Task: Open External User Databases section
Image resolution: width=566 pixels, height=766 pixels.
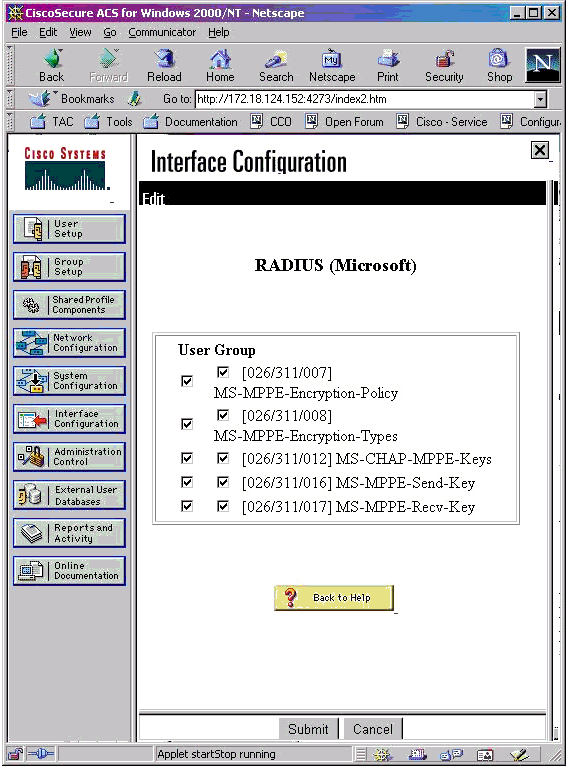Action: [69, 495]
